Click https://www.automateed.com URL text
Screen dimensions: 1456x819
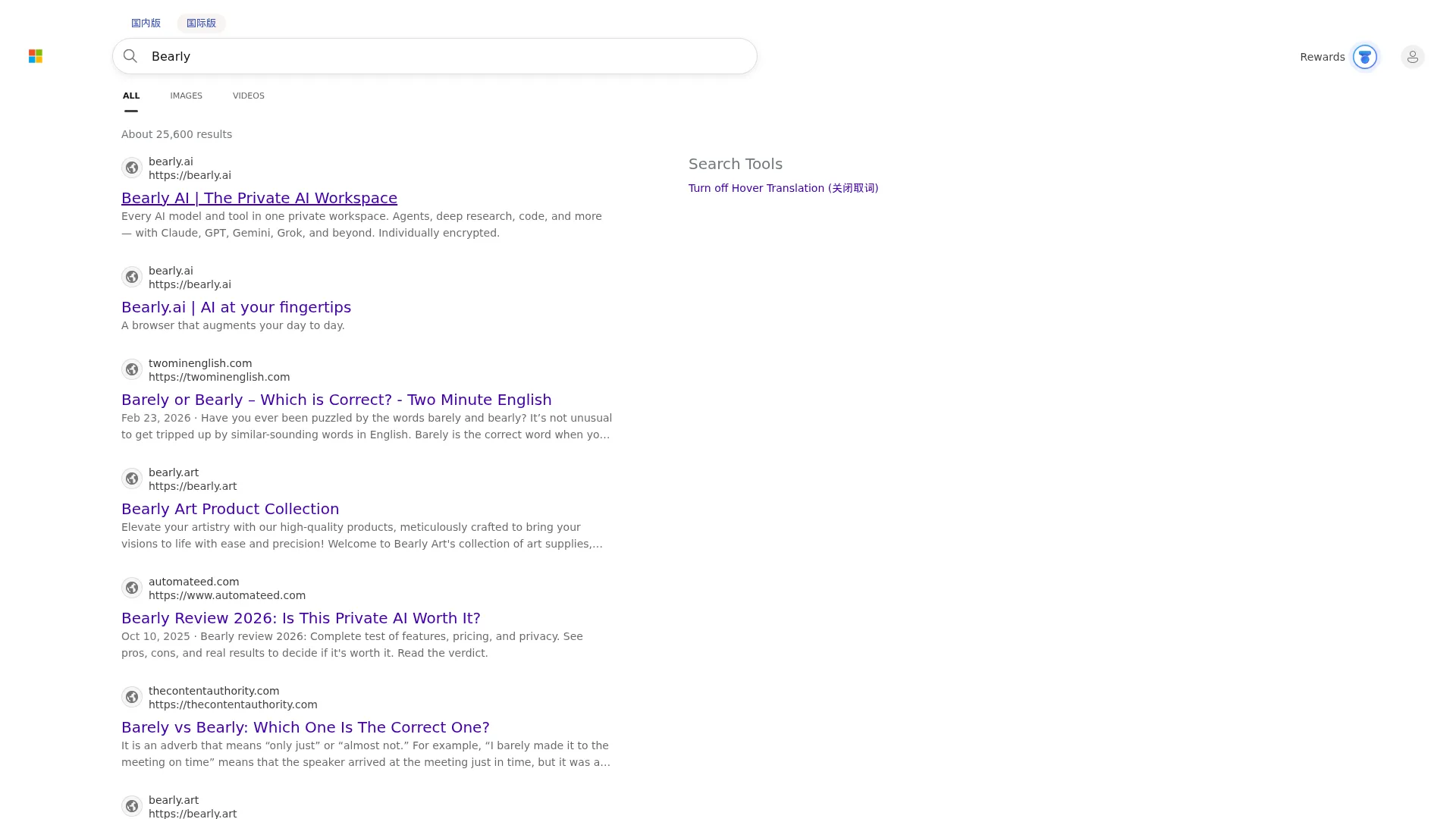pyautogui.click(x=227, y=595)
